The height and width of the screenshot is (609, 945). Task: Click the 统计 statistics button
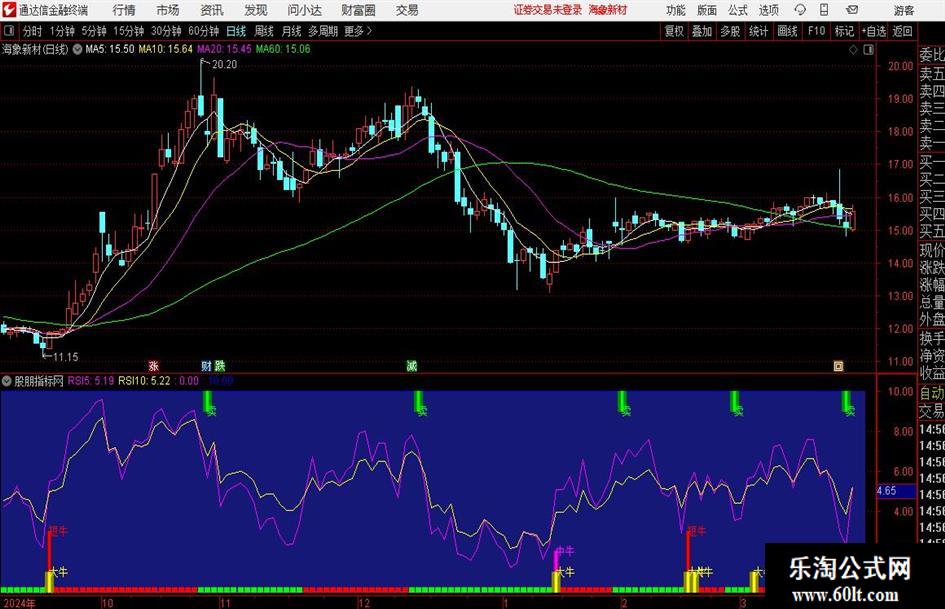[x=758, y=31]
